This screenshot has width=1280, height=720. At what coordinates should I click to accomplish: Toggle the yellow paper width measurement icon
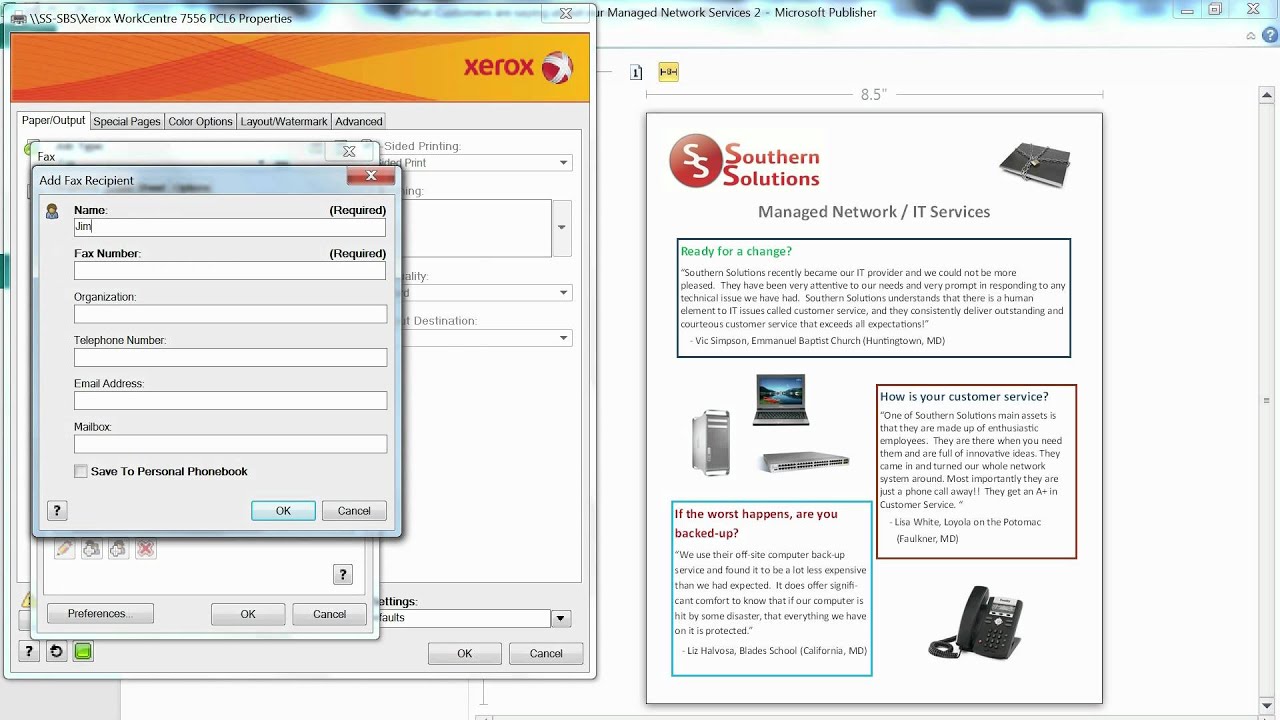point(668,72)
